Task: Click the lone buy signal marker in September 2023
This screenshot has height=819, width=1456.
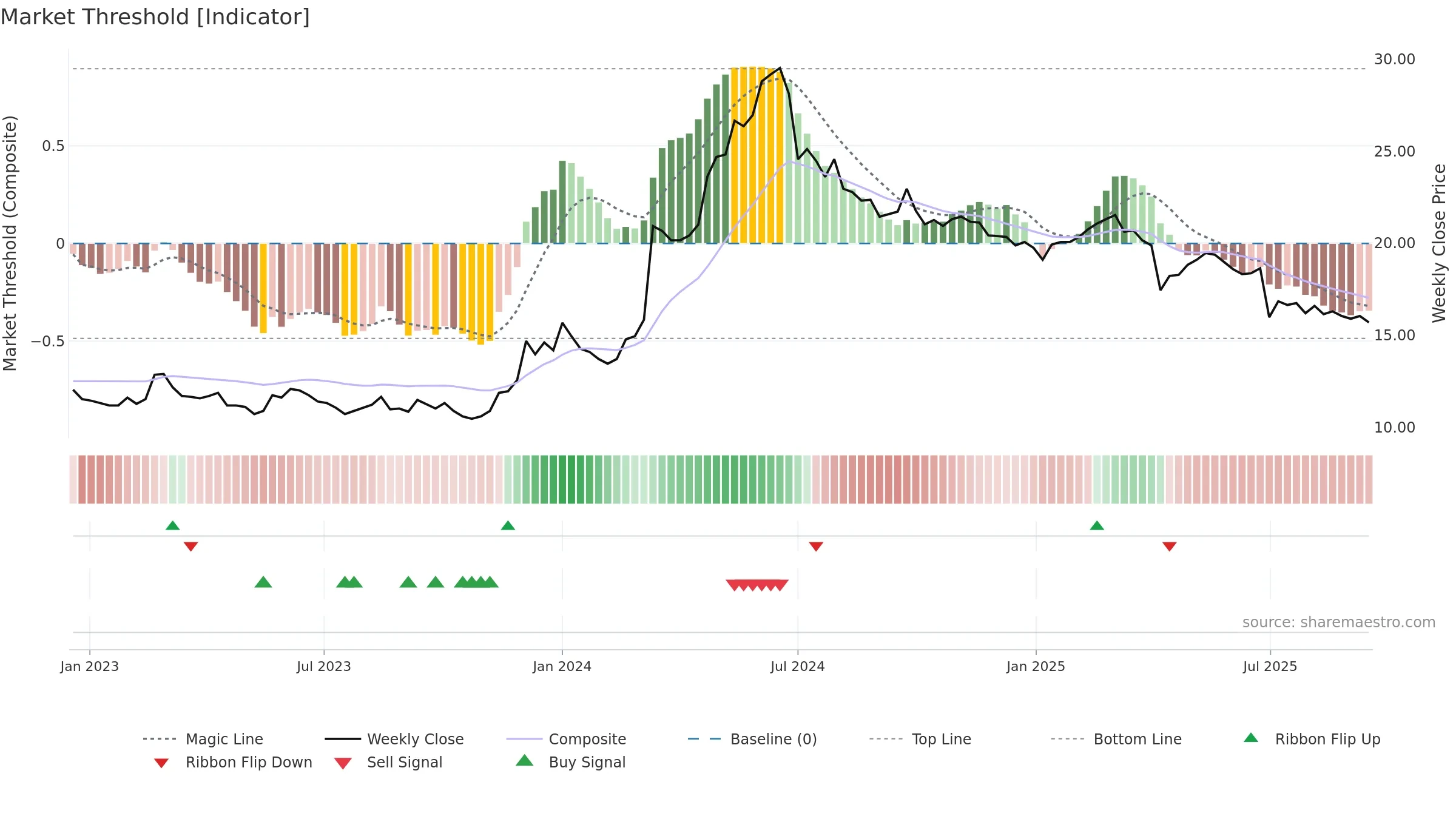Action: pos(408,582)
